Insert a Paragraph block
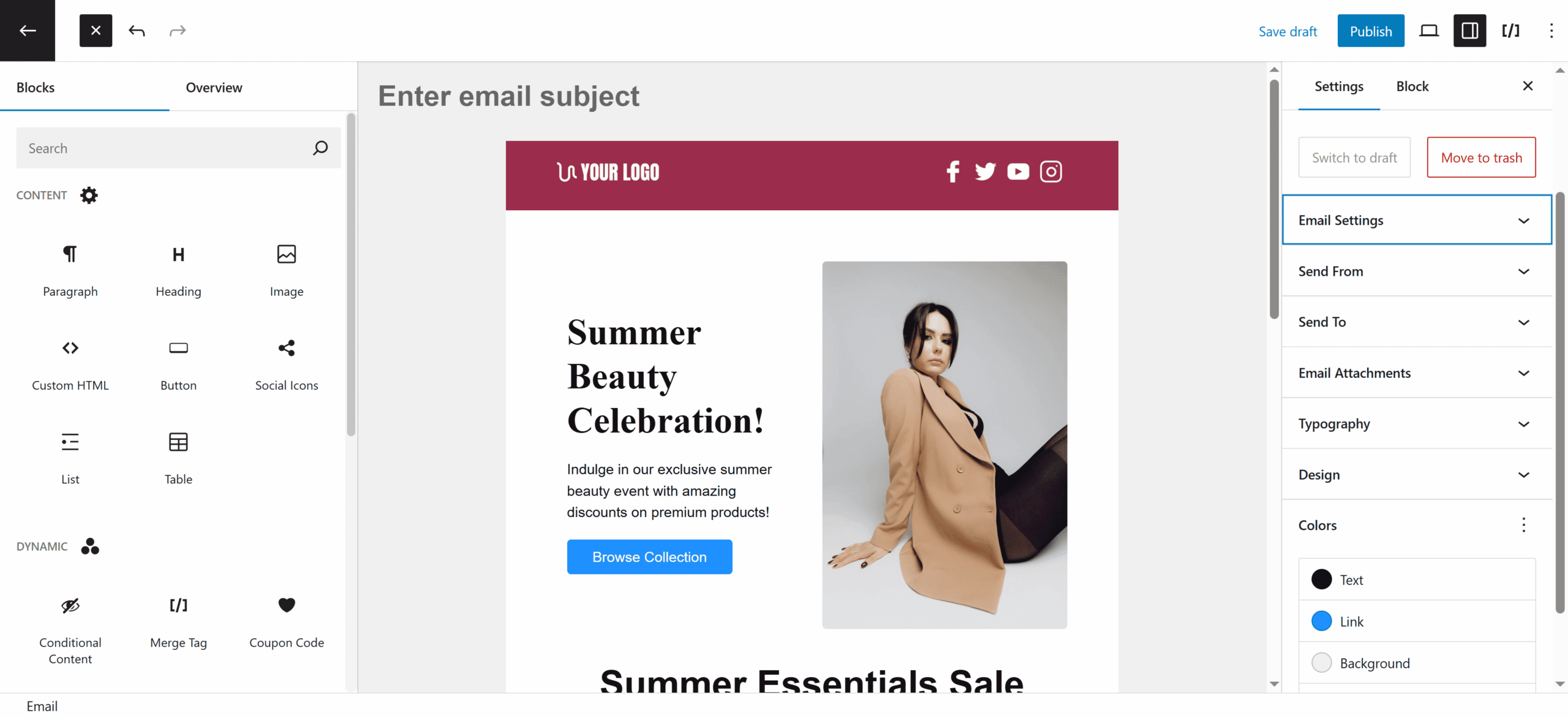1568x718 pixels. (70, 269)
